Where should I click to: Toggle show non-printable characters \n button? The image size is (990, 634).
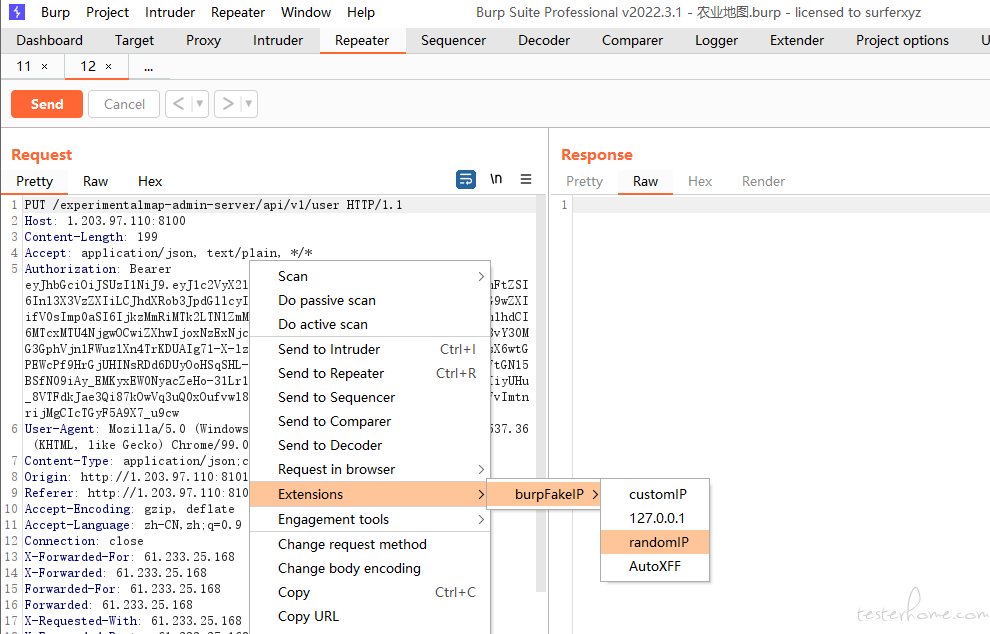(x=496, y=179)
